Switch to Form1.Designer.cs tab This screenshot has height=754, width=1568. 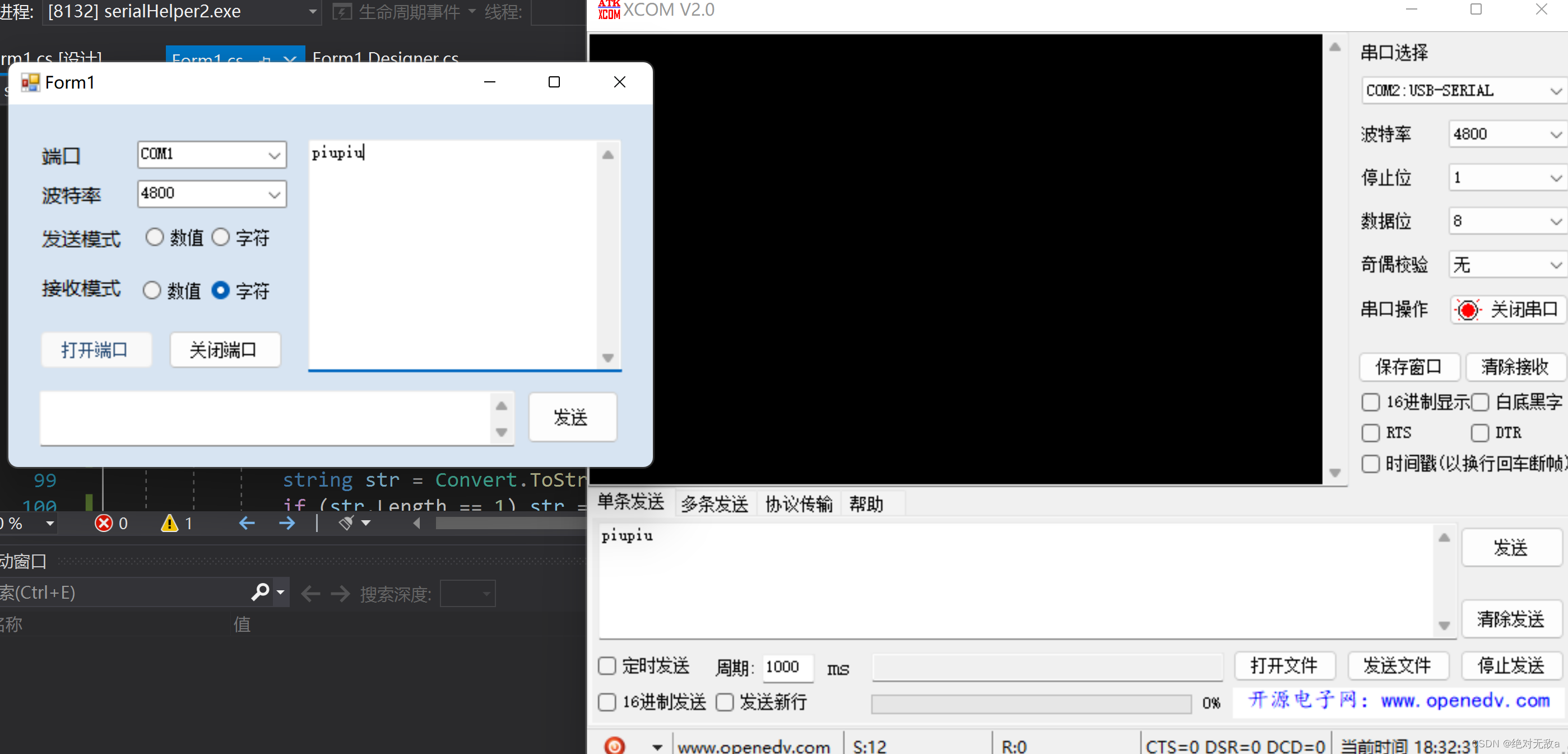click(386, 58)
